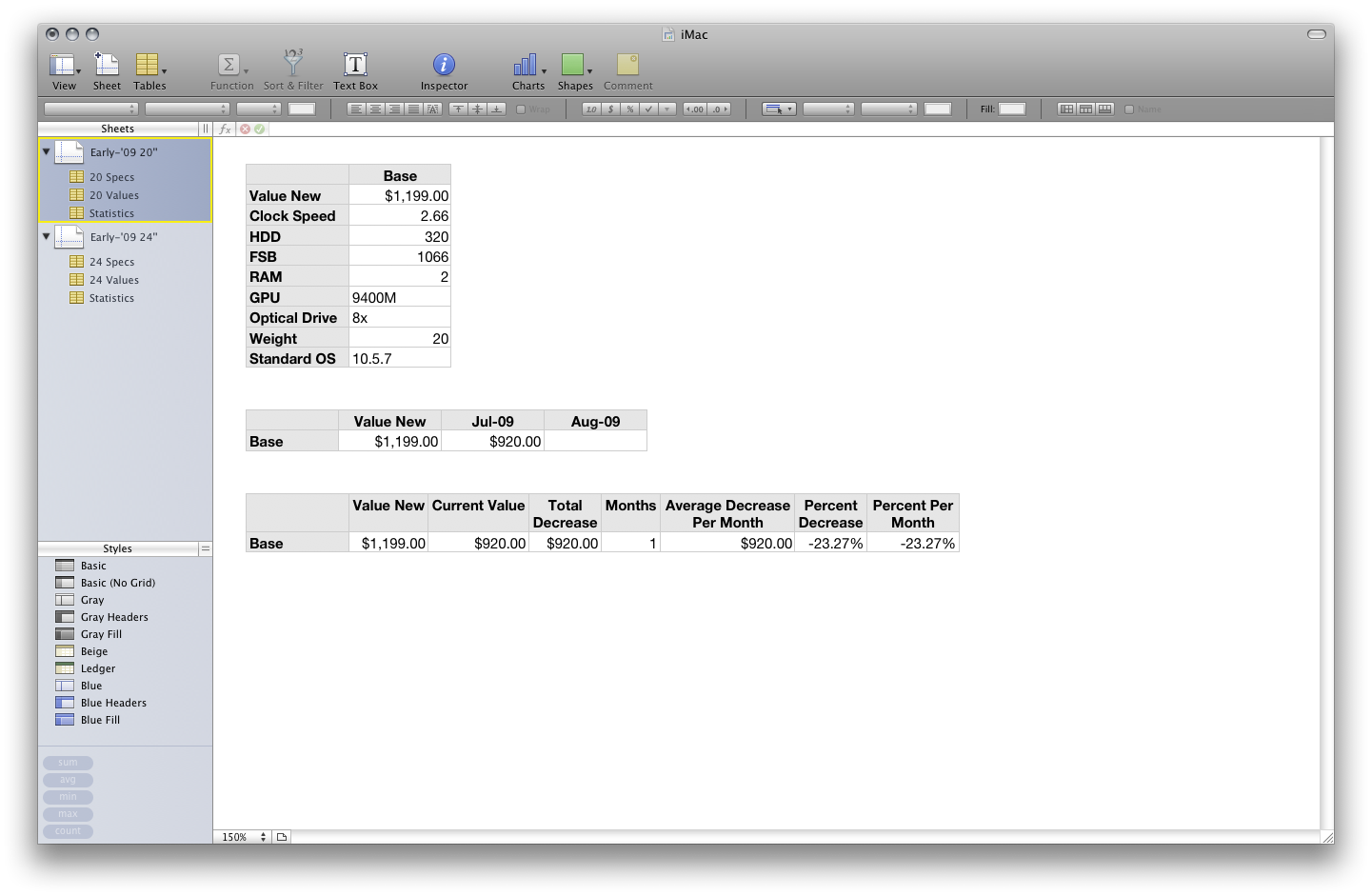Select the 24 Specs table
Image resolution: width=1372 pixels, height=896 pixels.
(111, 262)
